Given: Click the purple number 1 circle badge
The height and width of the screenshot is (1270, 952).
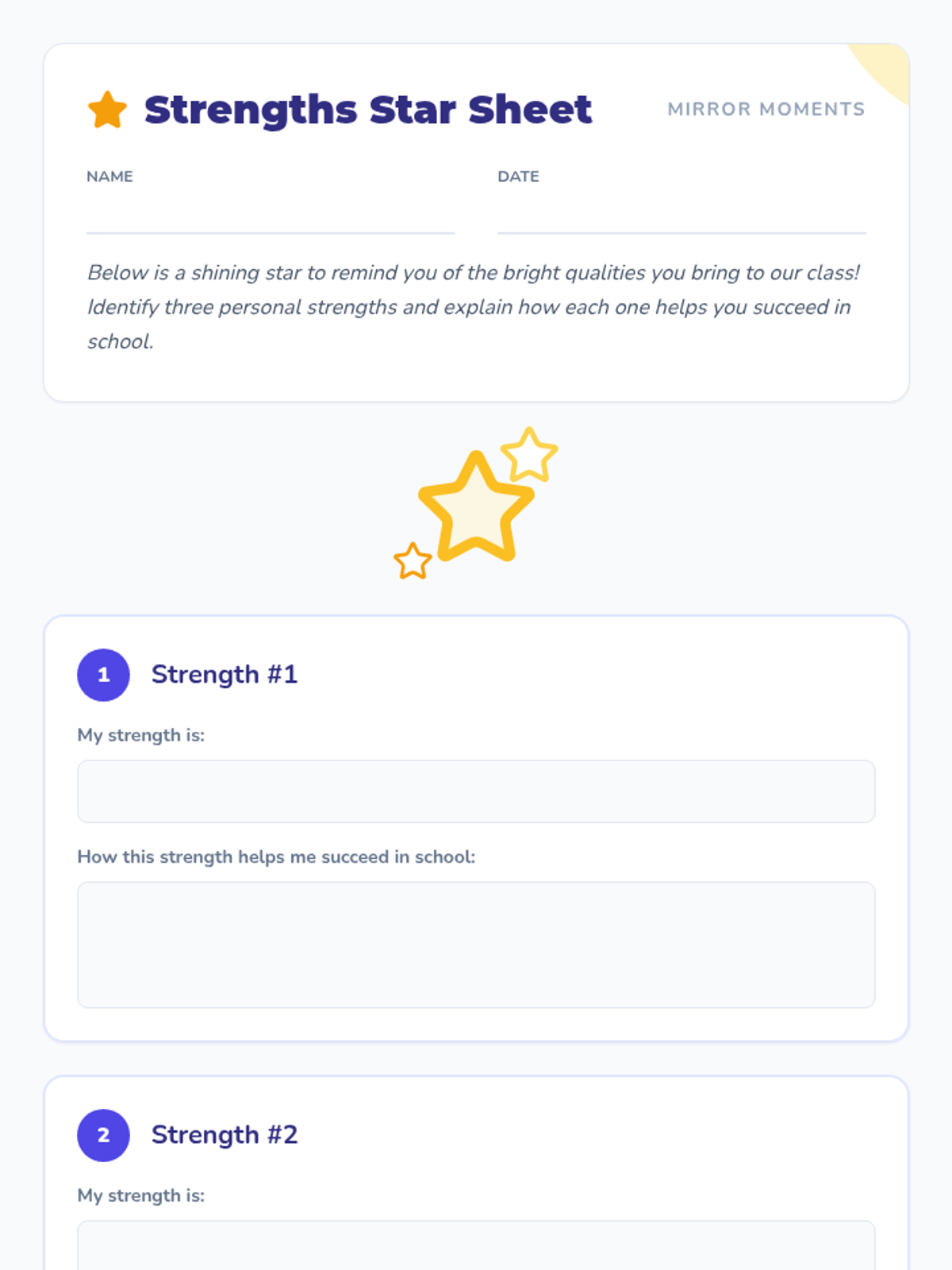Looking at the screenshot, I should [103, 675].
